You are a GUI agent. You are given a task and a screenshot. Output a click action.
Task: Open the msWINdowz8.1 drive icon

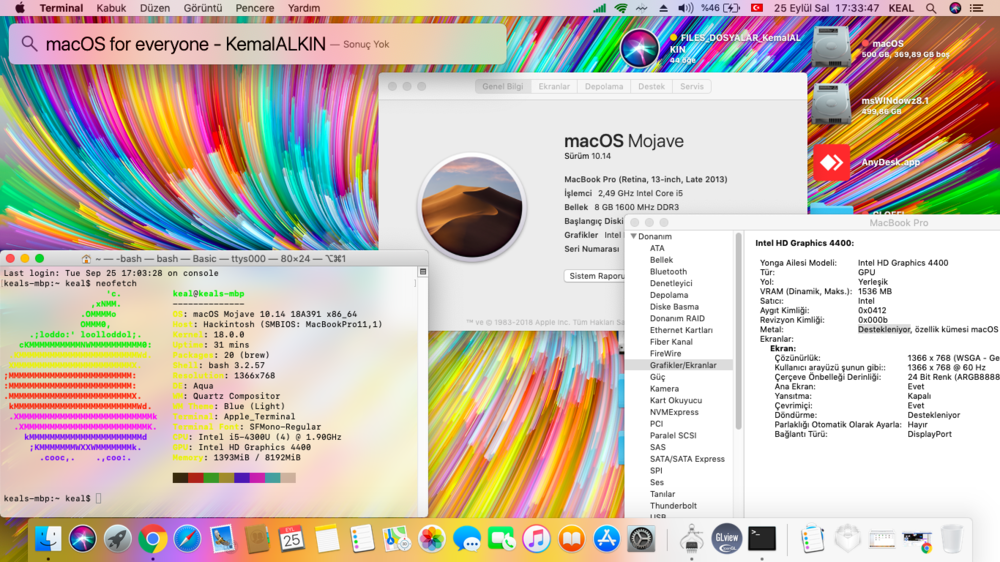click(831, 104)
